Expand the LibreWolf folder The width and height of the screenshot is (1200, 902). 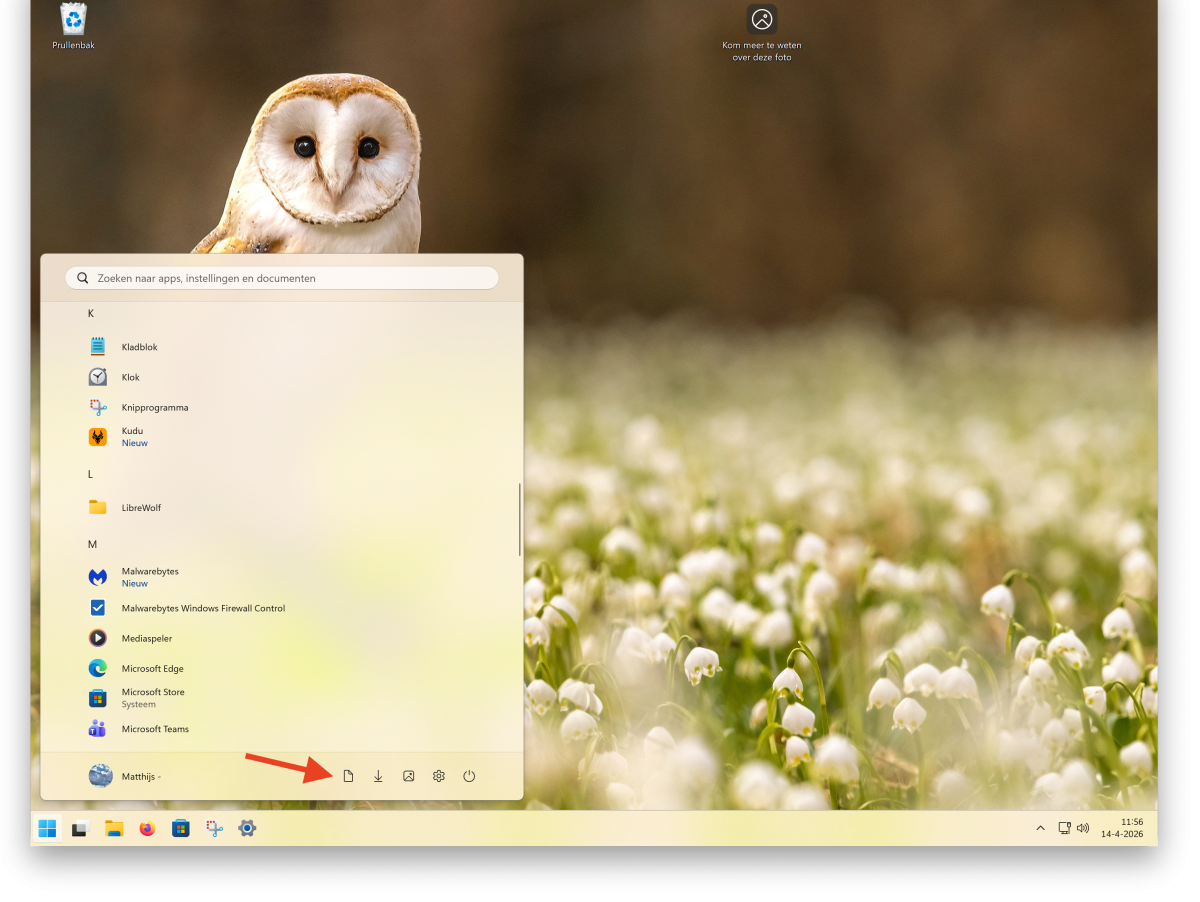click(x=140, y=507)
